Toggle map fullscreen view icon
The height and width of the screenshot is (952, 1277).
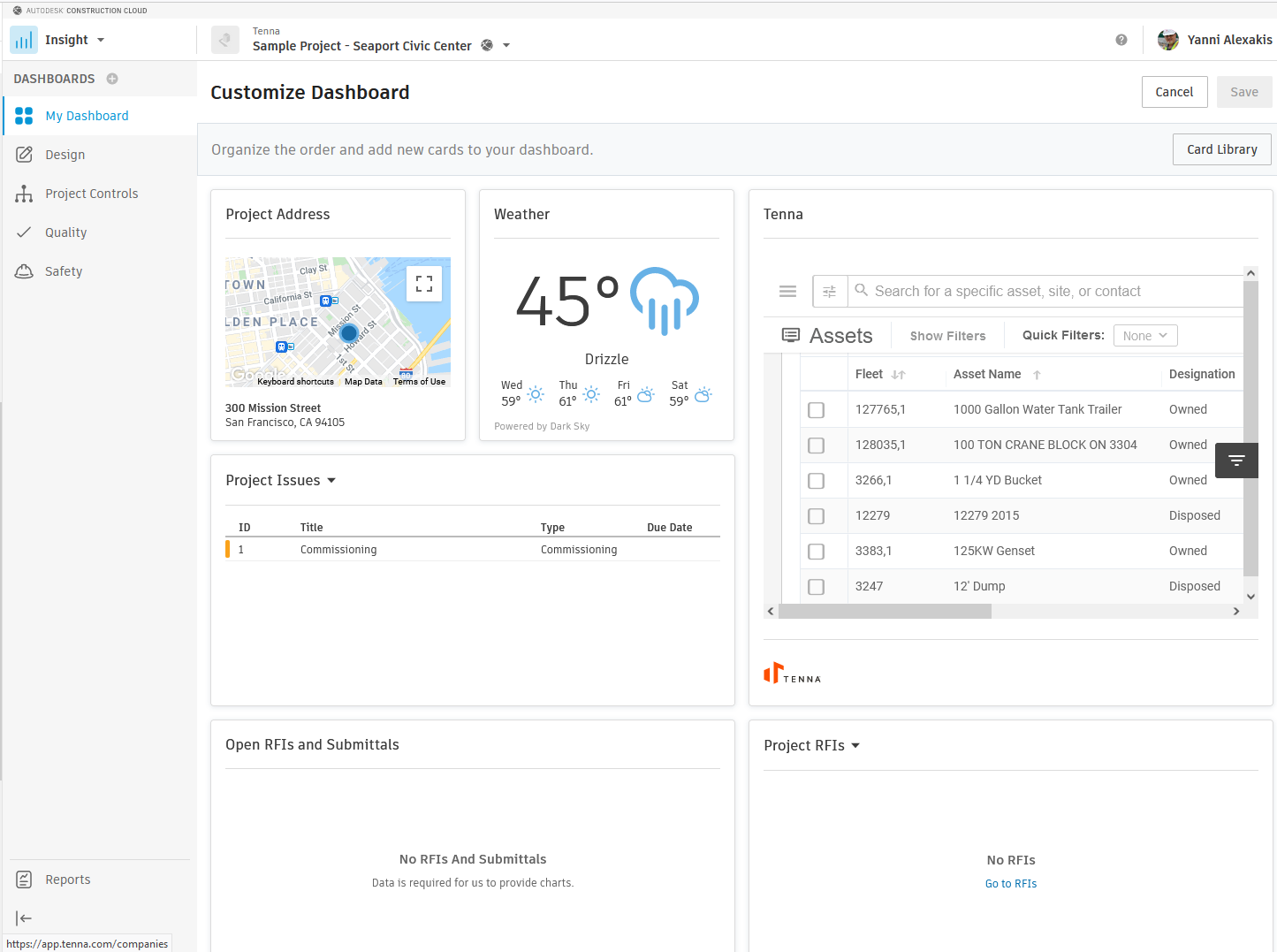[424, 284]
